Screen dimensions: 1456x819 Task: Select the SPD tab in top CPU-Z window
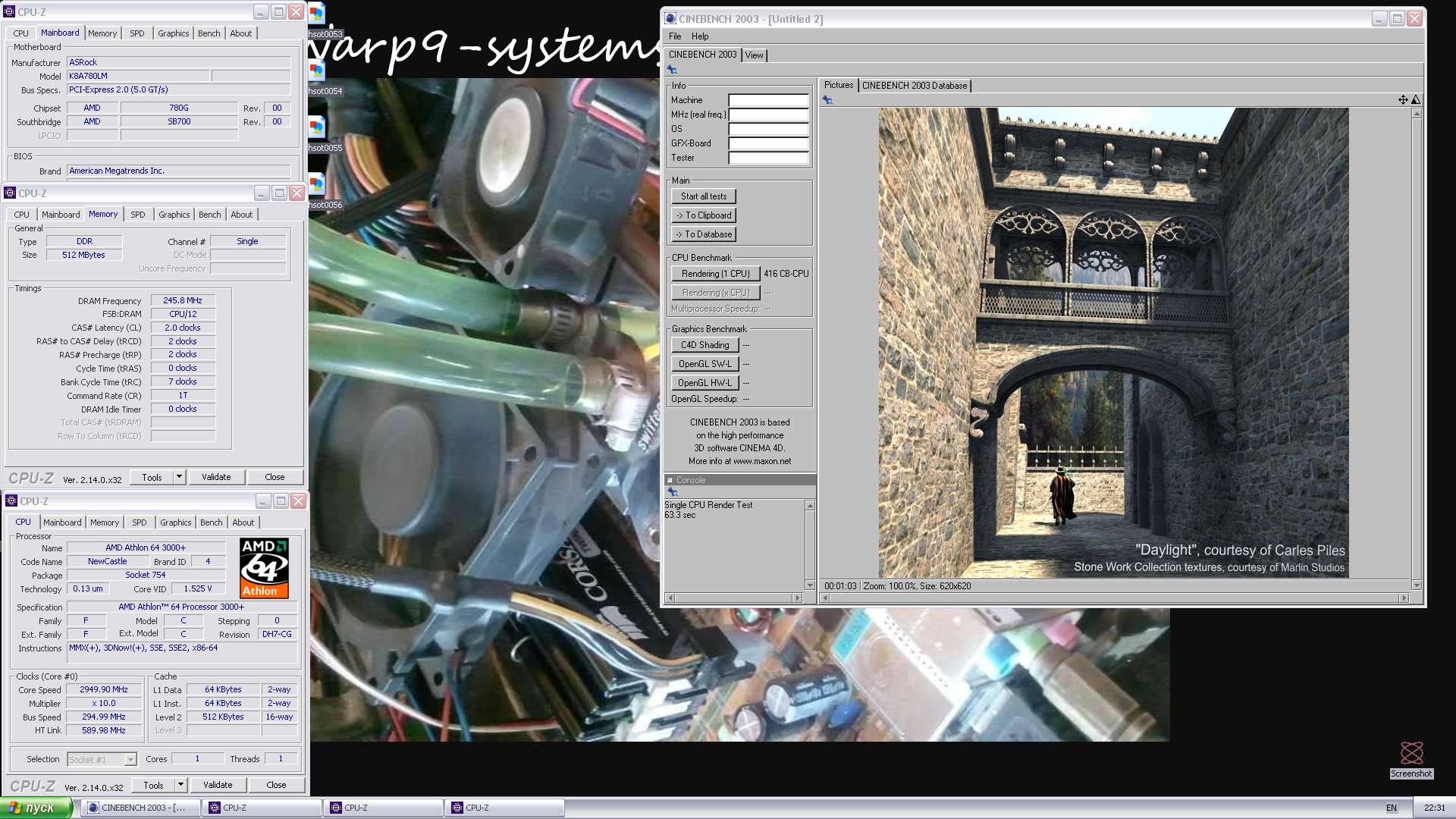tap(137, 33)
